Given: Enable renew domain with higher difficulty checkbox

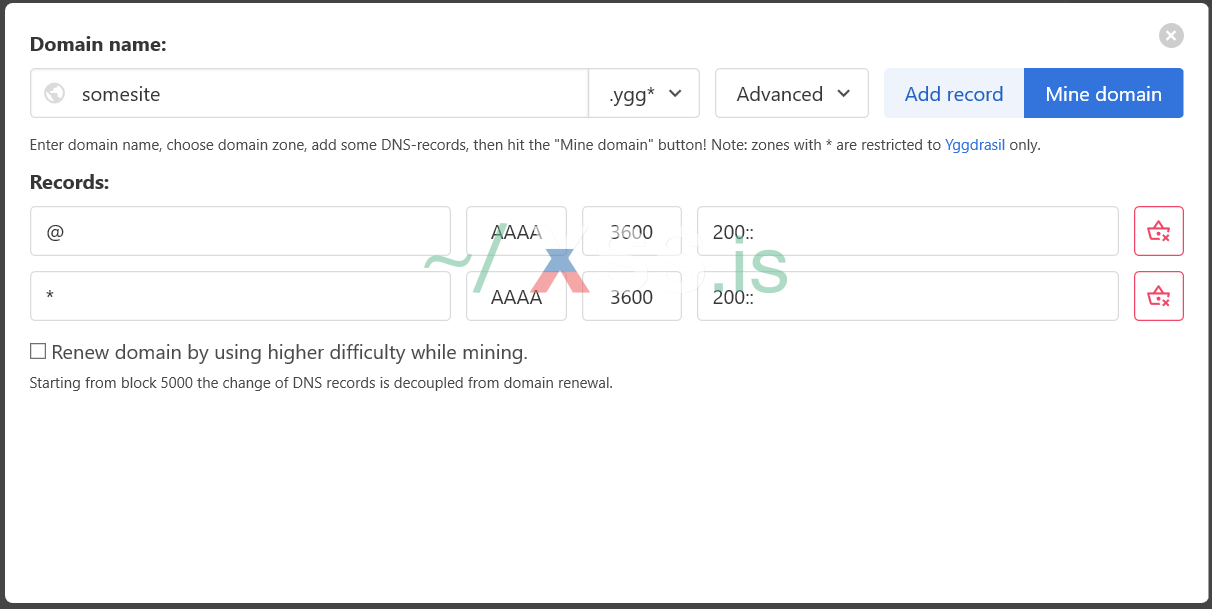Looking at the screenshot, I should [38, 351].
